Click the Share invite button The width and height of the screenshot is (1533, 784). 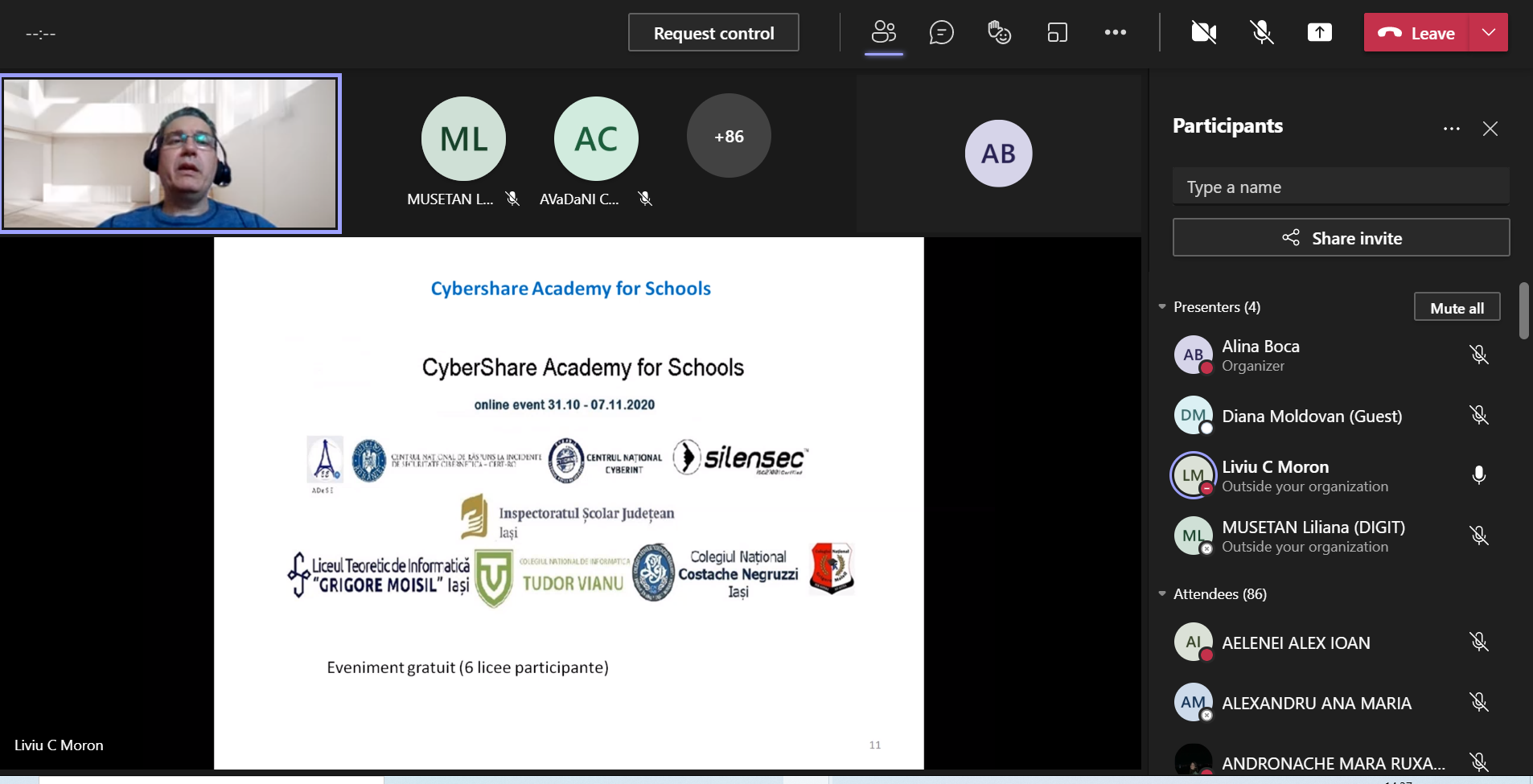point(1341,238)
